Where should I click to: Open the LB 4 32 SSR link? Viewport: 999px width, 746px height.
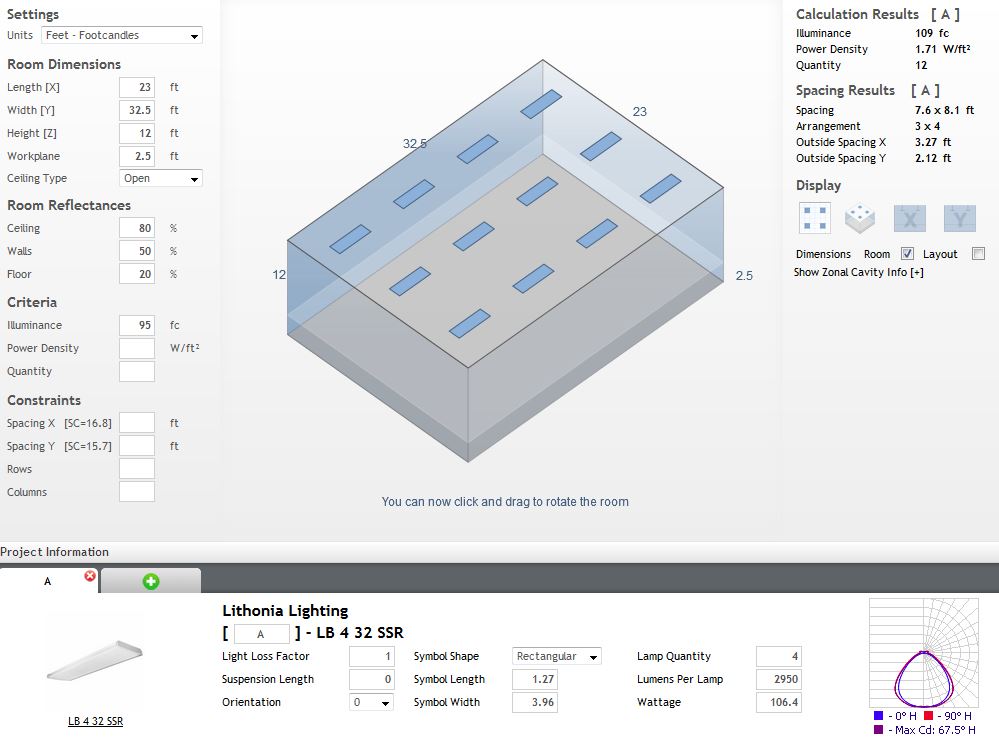[x=95, y=721]
